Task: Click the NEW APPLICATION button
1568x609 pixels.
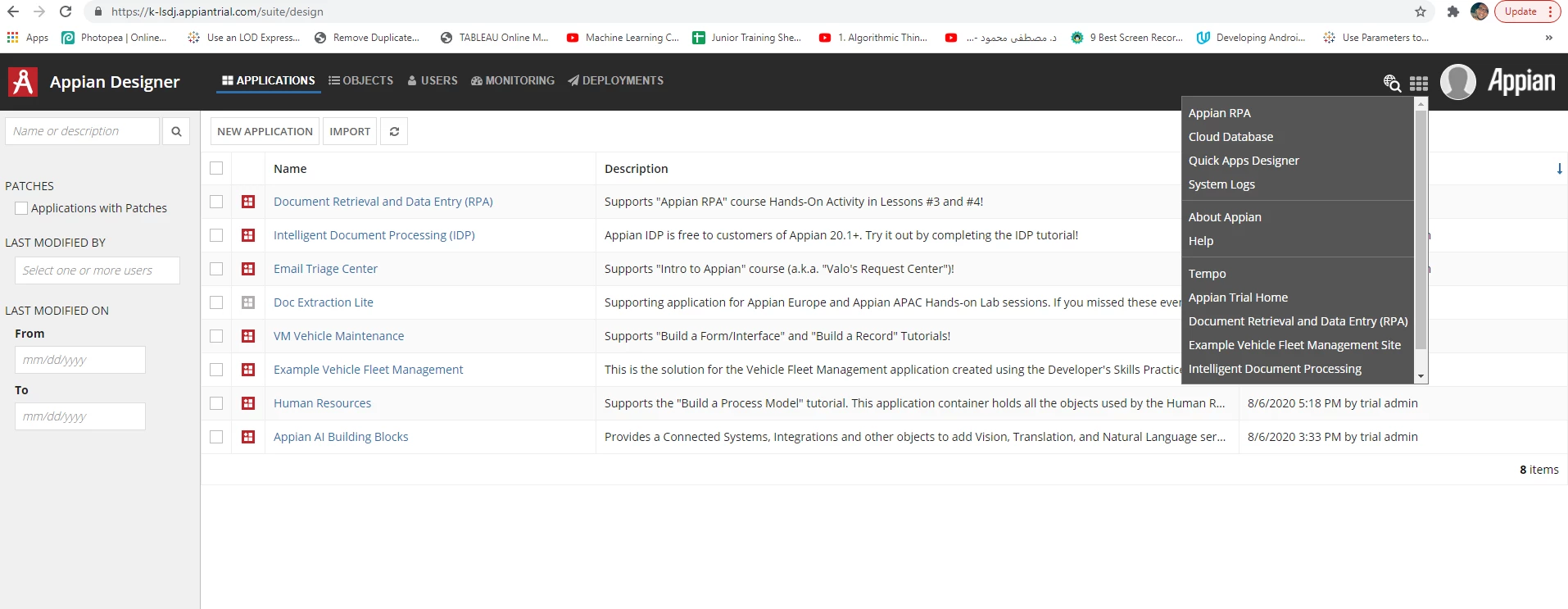Action: pyautogui.click(x=265, y=131)
